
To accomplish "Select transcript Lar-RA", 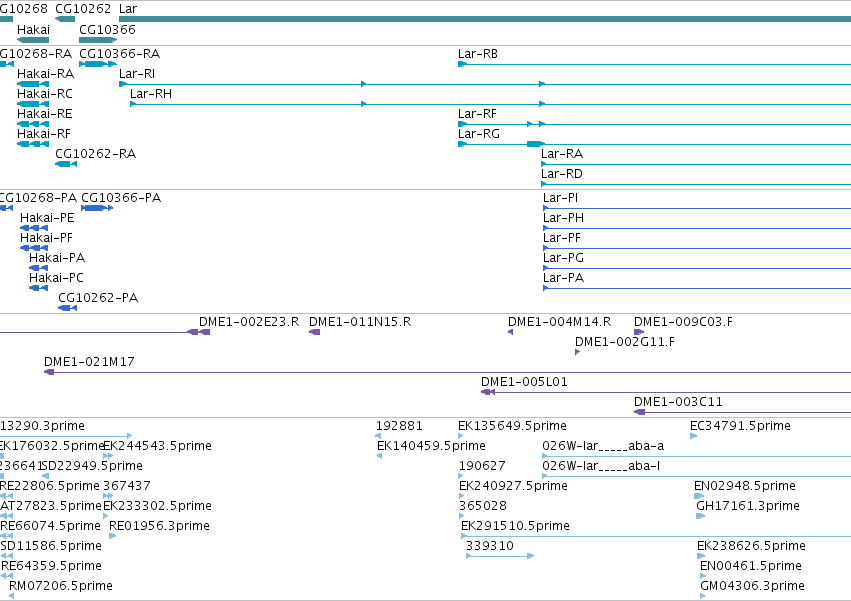I will 562,154.
